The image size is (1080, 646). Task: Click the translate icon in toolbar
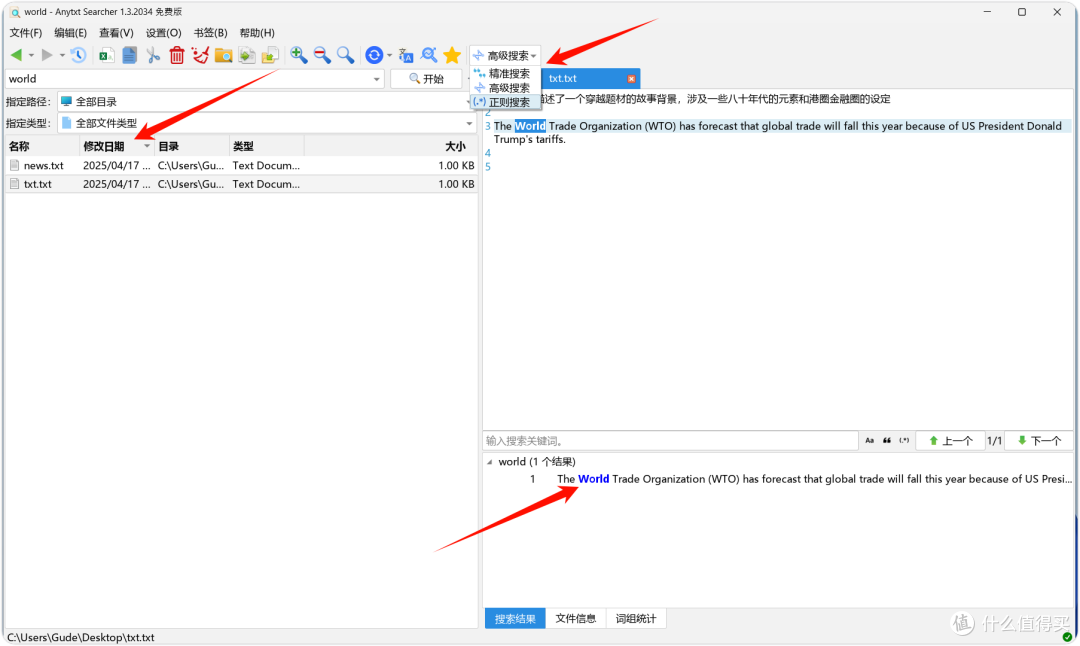(406, 55)
